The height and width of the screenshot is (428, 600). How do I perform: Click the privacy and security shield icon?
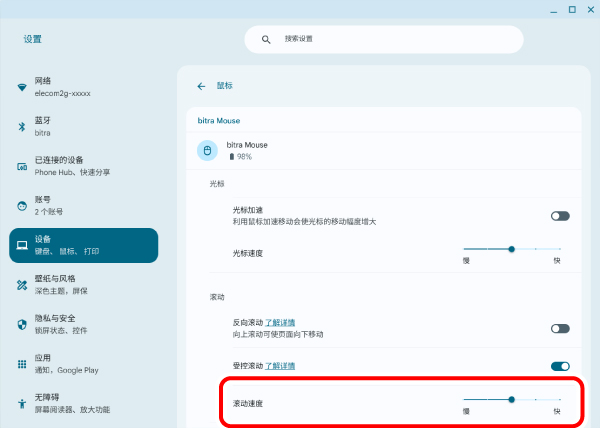pyautogui.click(x=22, y=324)
